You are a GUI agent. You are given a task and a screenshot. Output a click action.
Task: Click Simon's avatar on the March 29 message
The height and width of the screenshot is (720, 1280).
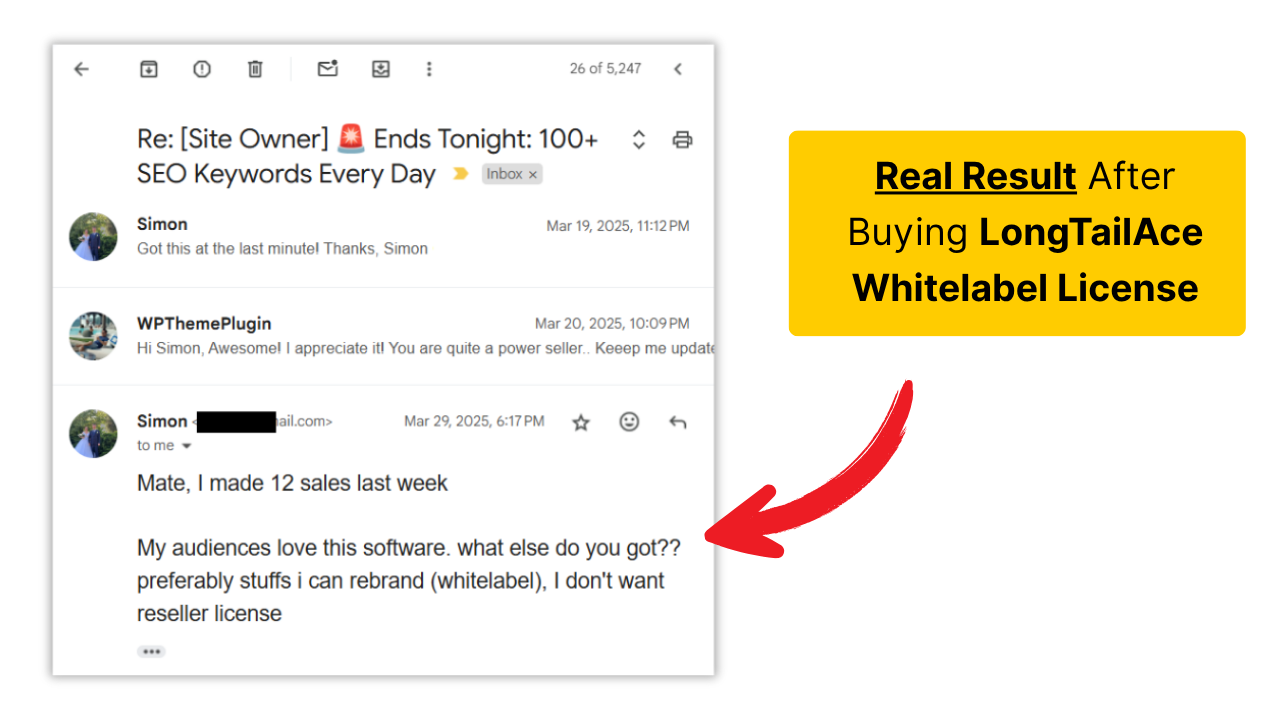[93, 433]
